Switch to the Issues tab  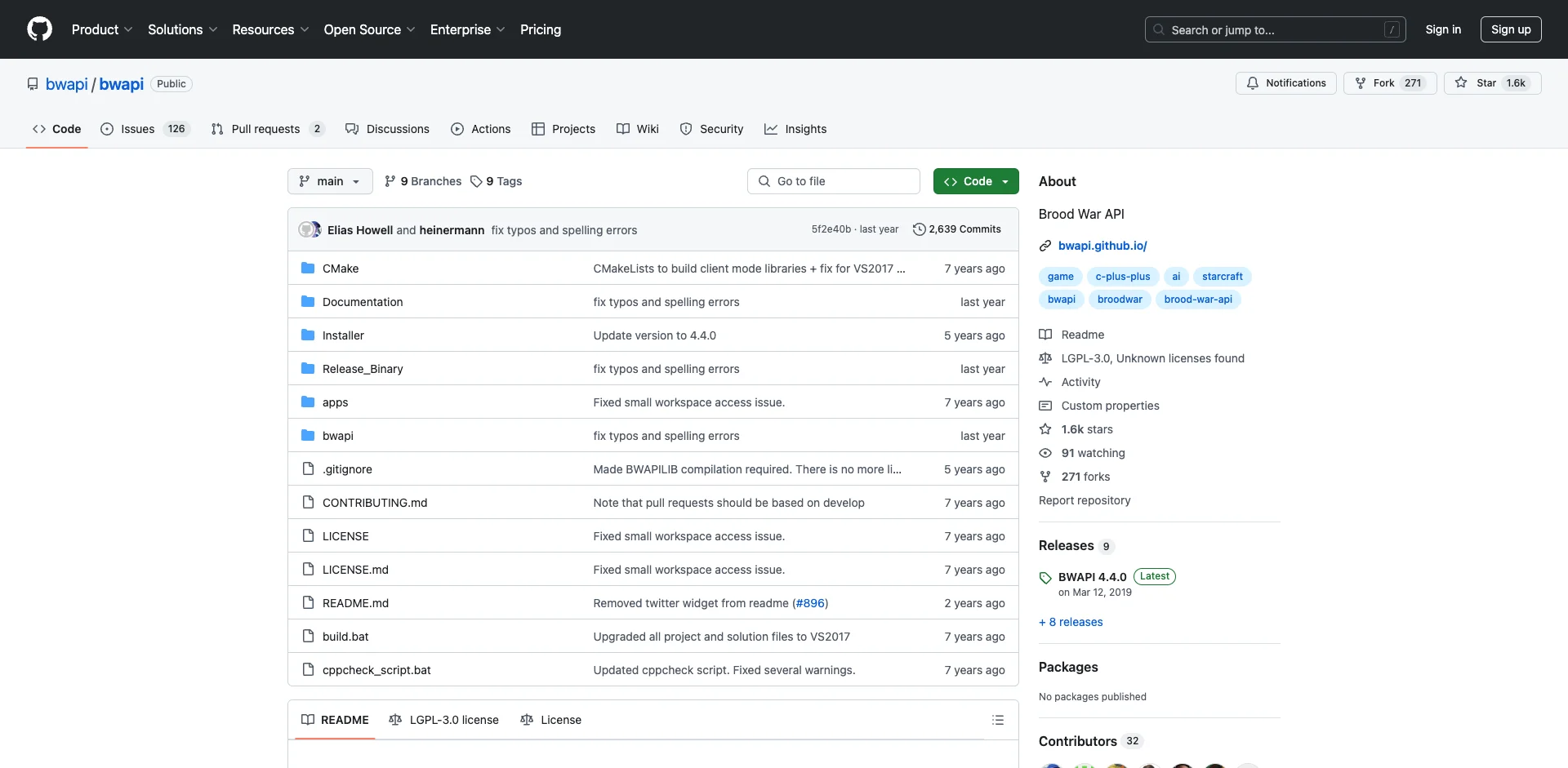[145, 129]
